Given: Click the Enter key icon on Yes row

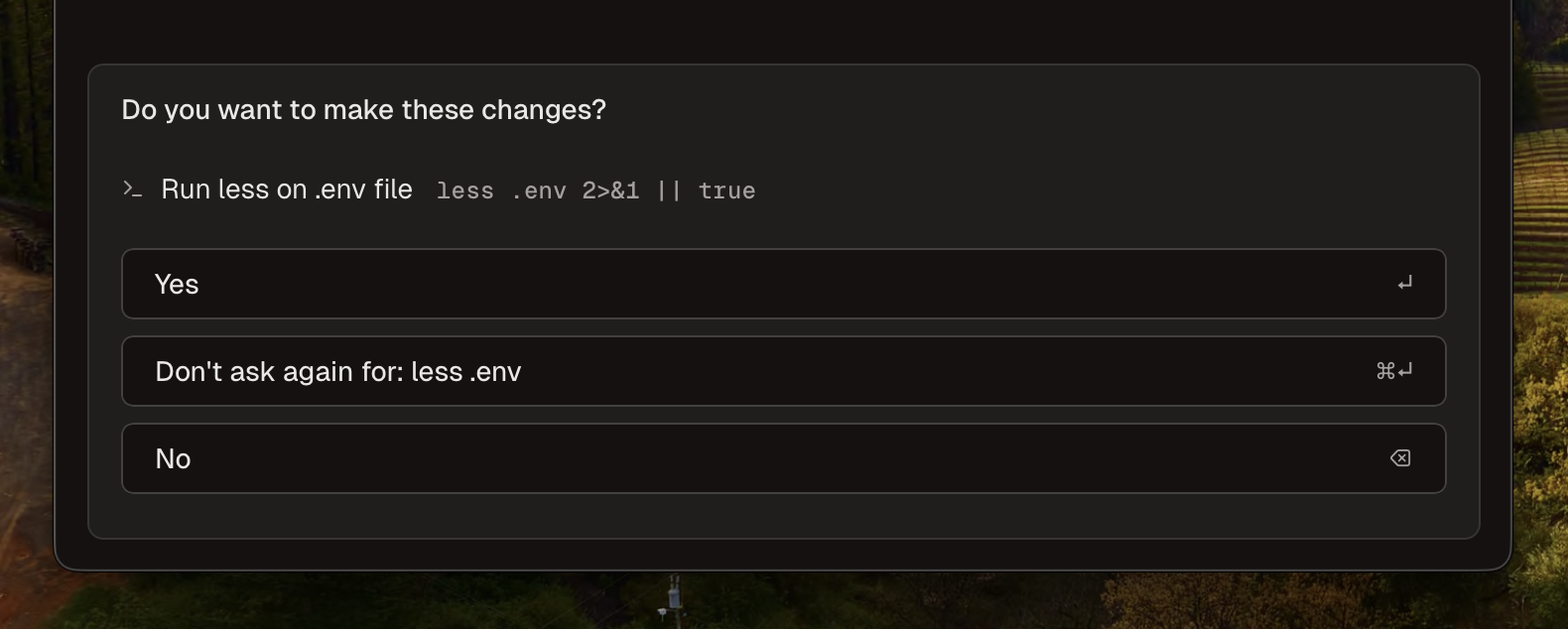Looking at the screenshot, I should [x=1404, y=284].
